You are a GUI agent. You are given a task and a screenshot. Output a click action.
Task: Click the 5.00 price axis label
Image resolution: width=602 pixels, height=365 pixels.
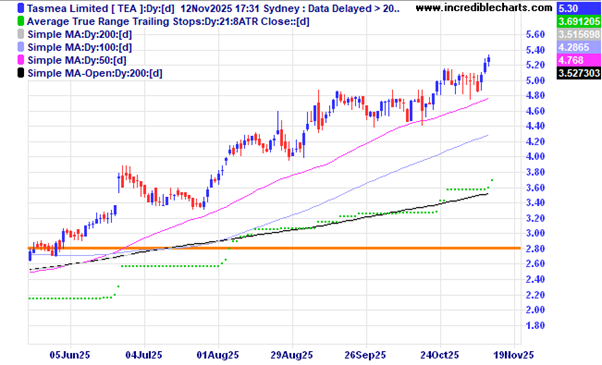[x=535, y=80]
